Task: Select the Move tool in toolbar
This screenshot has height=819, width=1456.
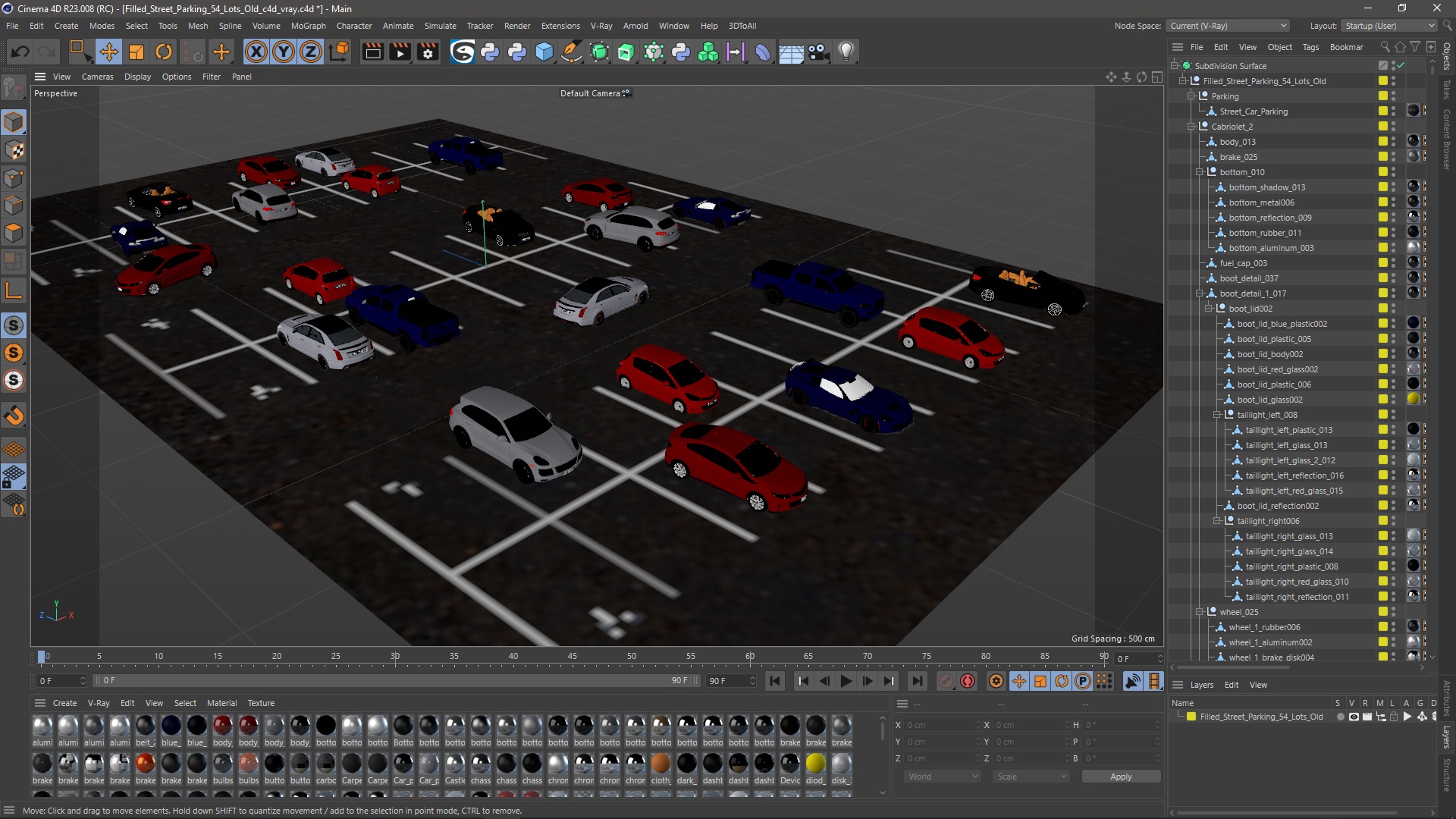Action: (108, 52)
